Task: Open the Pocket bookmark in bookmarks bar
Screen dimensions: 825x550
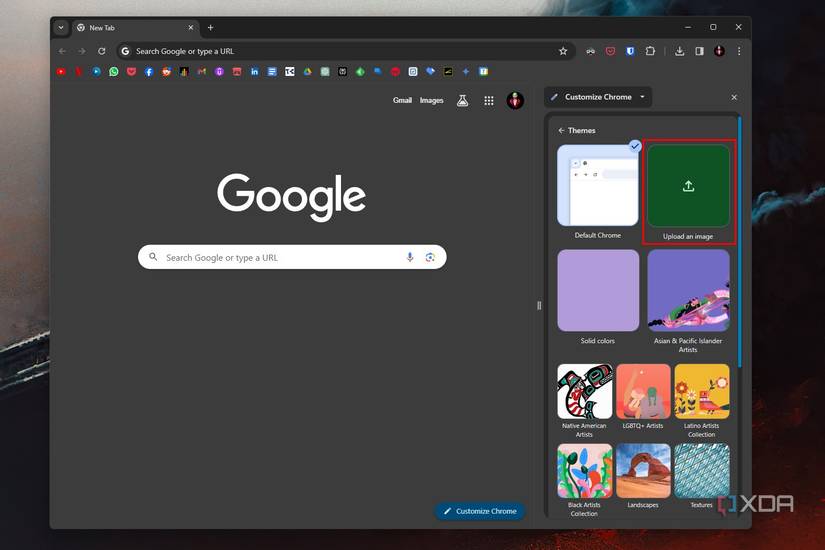Action: 132,72
